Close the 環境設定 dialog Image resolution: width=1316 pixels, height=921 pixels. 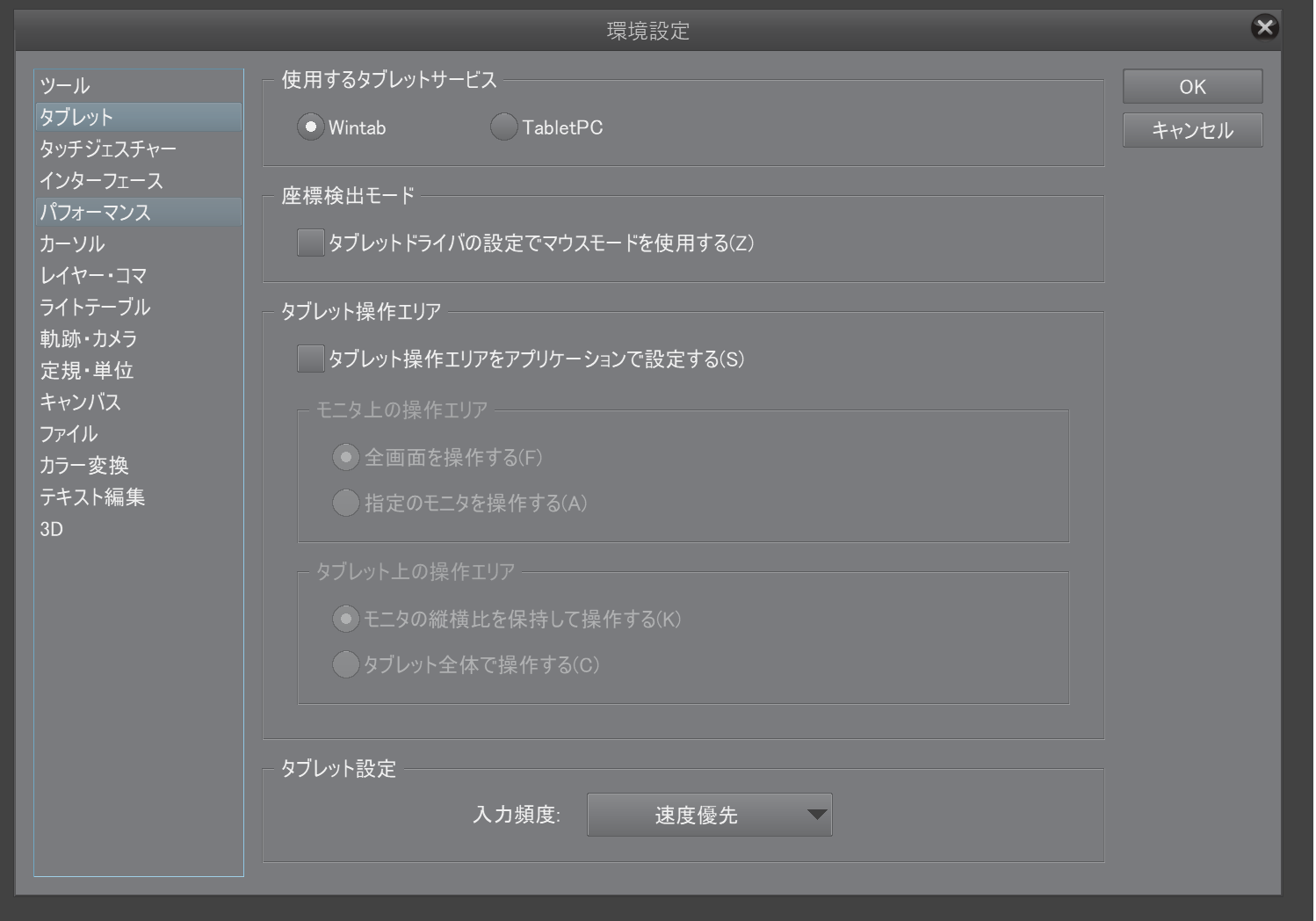1265,27
